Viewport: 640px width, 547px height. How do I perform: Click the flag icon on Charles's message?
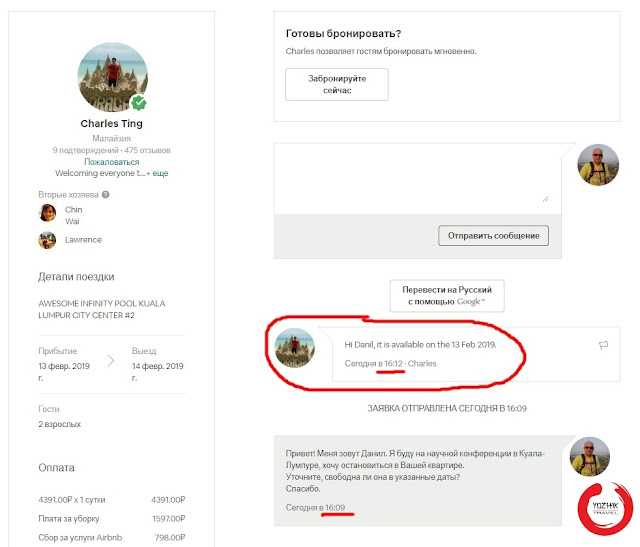(603, 345)
